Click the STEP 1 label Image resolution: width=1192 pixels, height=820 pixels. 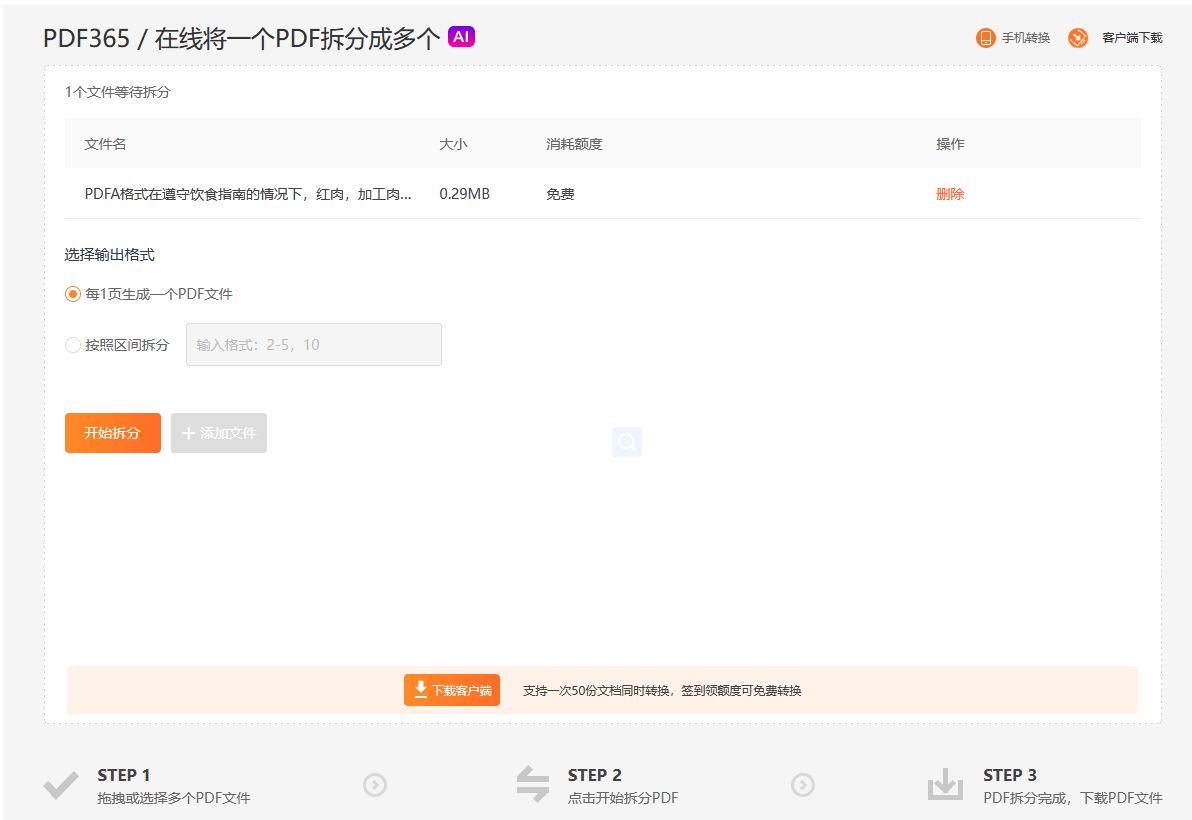click(x=124, y=775)
